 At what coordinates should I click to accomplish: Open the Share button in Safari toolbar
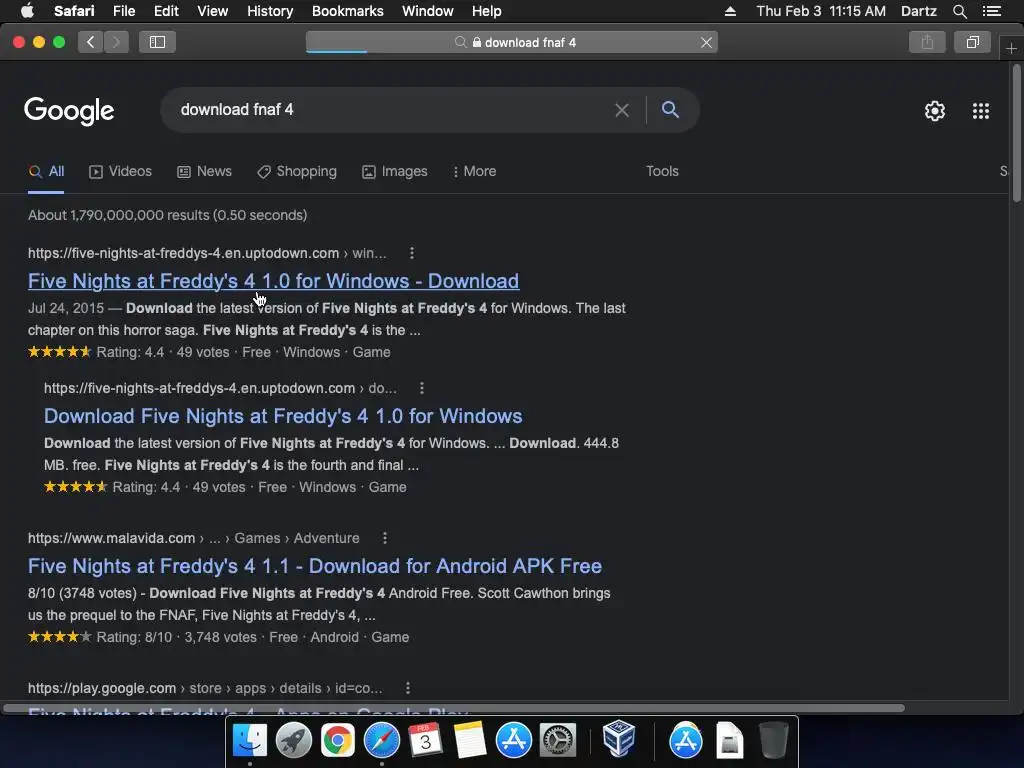click(x=927, y=42)
